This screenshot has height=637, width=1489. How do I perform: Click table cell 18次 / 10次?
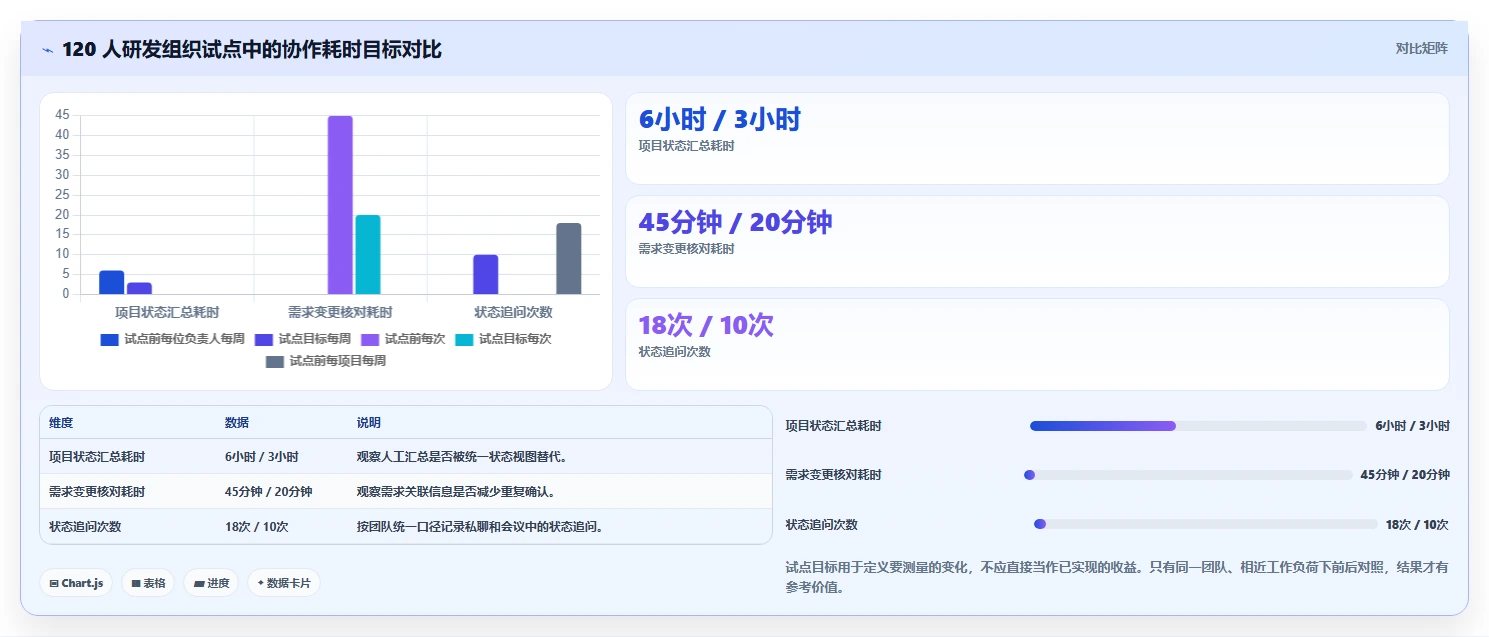[x=257, y=527]
